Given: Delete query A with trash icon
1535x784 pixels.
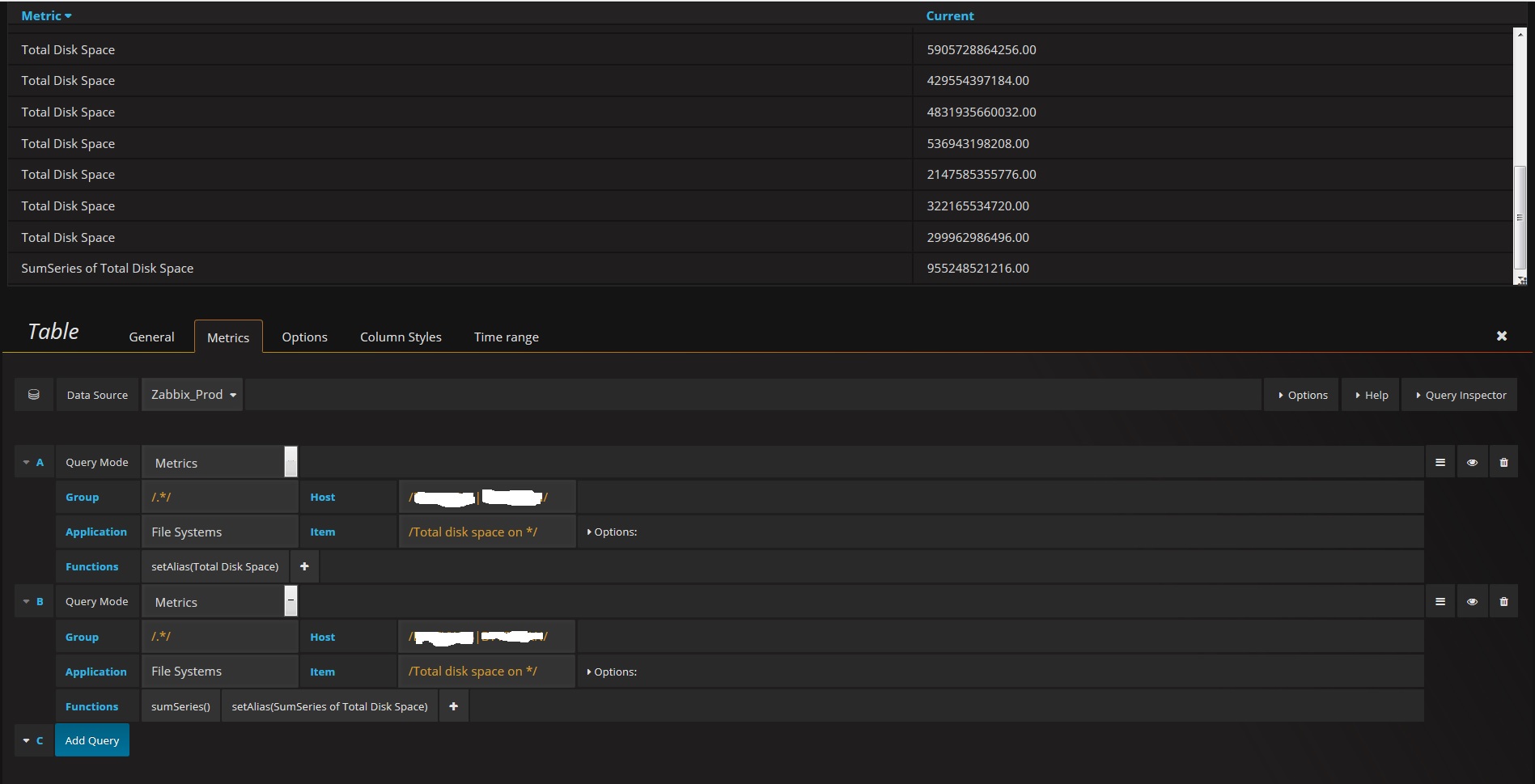Looking at the screenshot, I should tap(1503, 461).
